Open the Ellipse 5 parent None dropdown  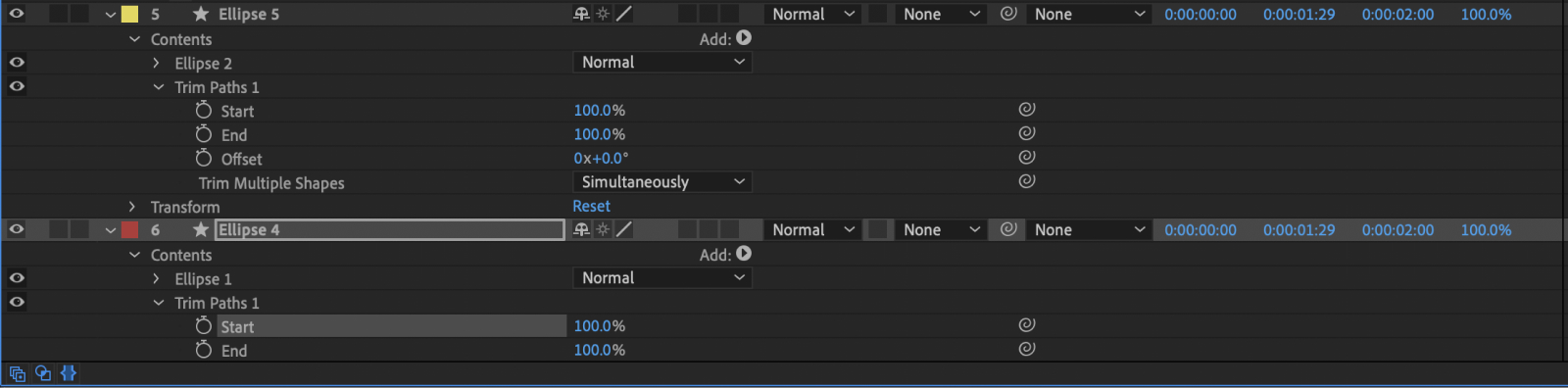pos(1088,15)
